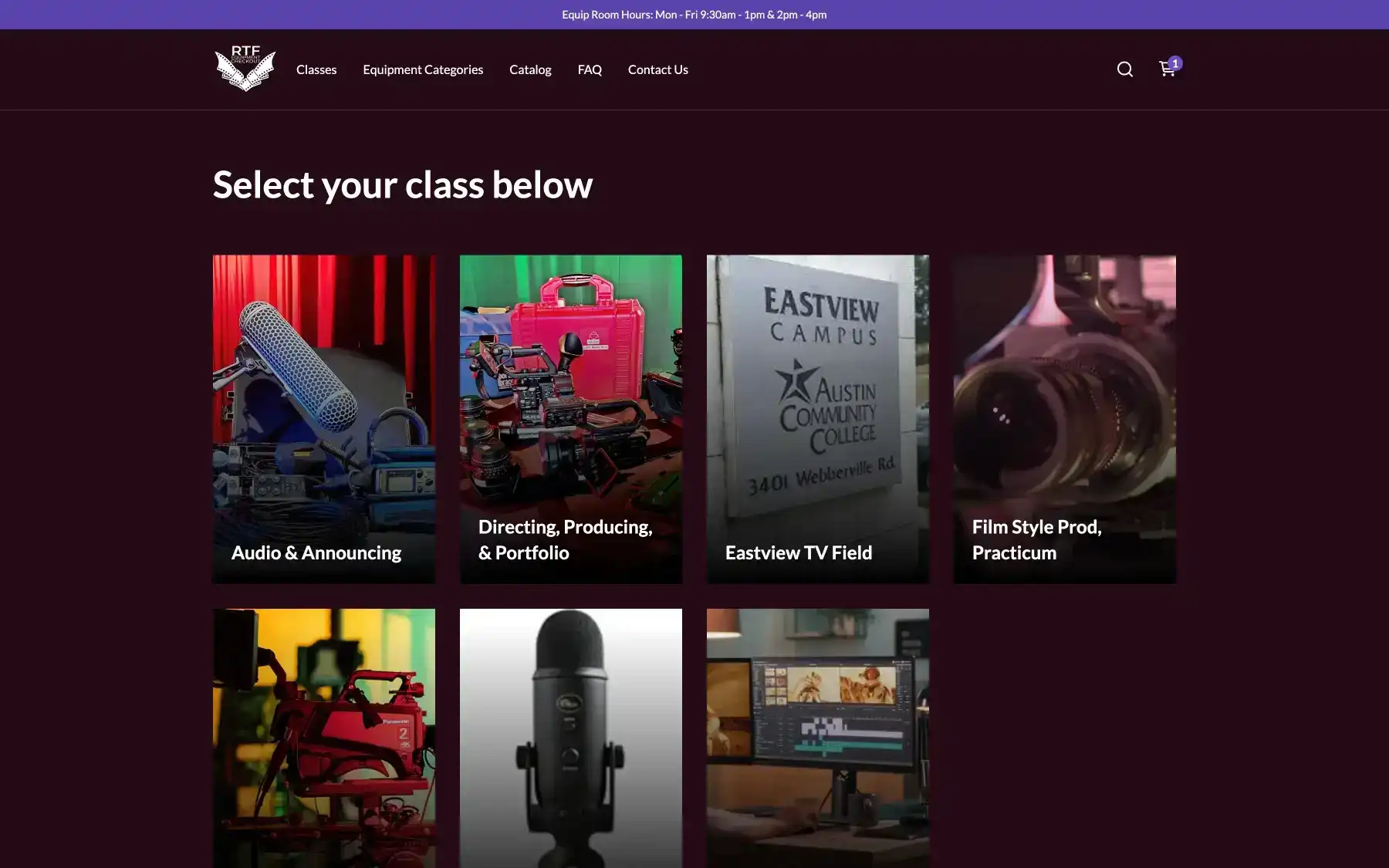Click the pink hard case camera image

click(571, 378)
